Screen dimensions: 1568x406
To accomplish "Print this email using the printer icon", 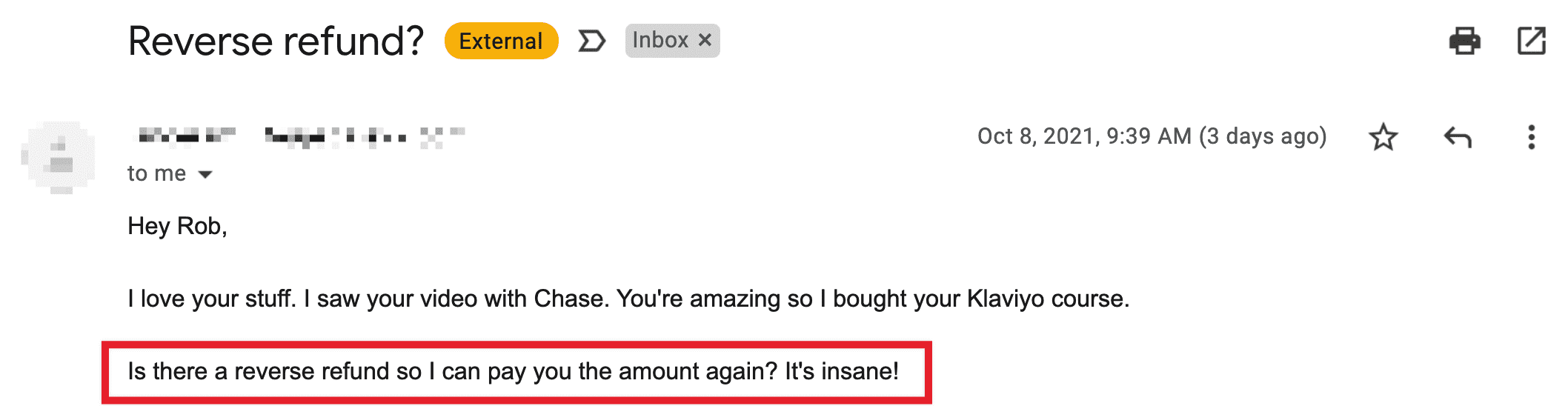I will pos(1464,41).
